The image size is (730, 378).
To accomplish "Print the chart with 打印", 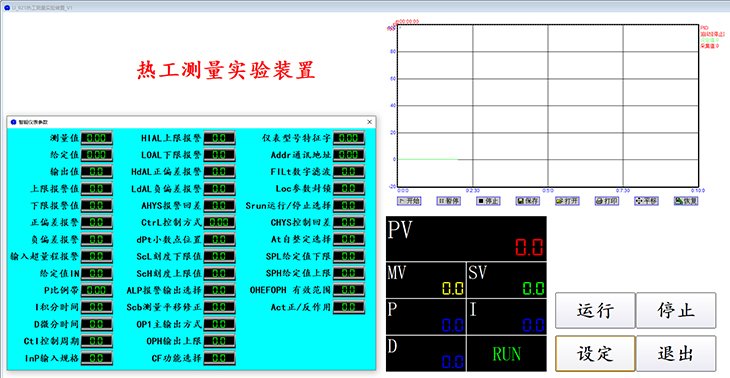I will (x=607, y=201).
